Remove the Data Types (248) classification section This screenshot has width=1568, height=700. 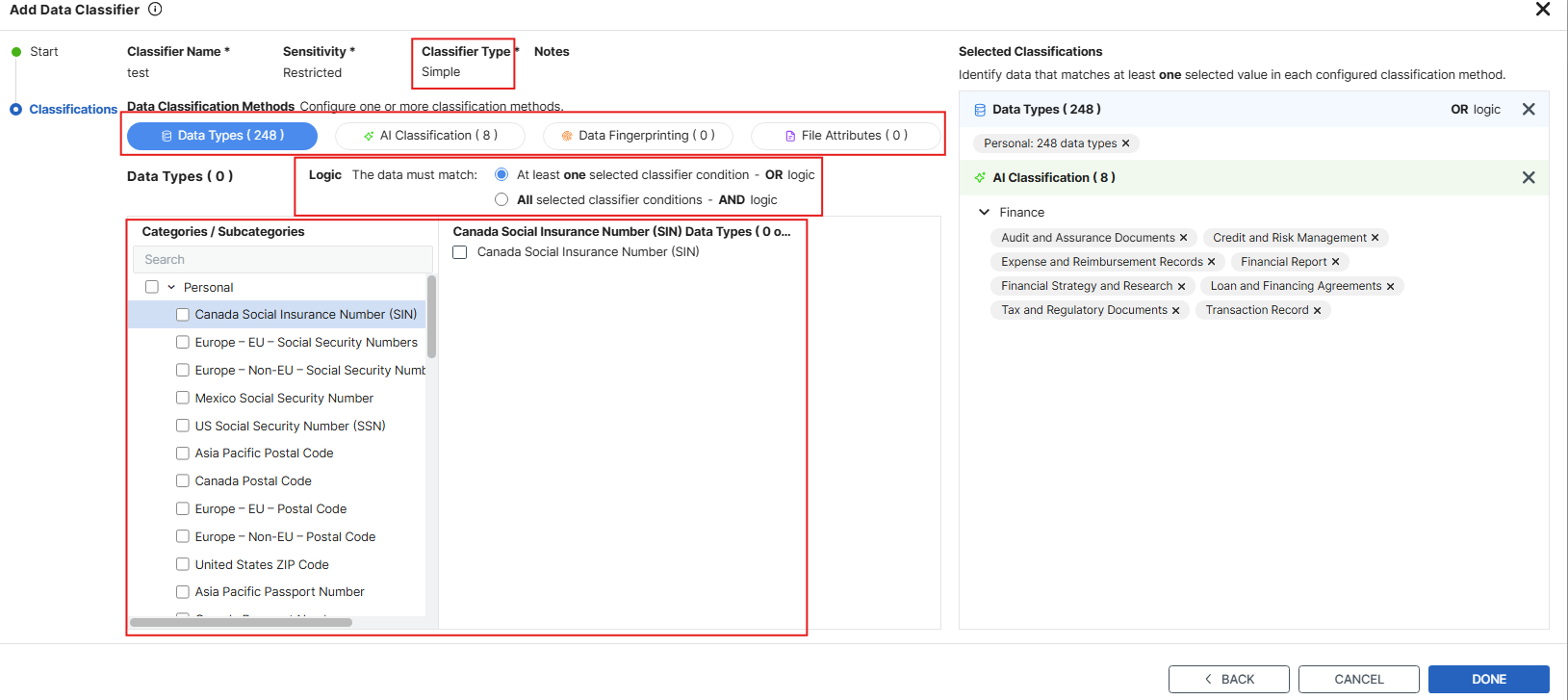click(1529, 110)
